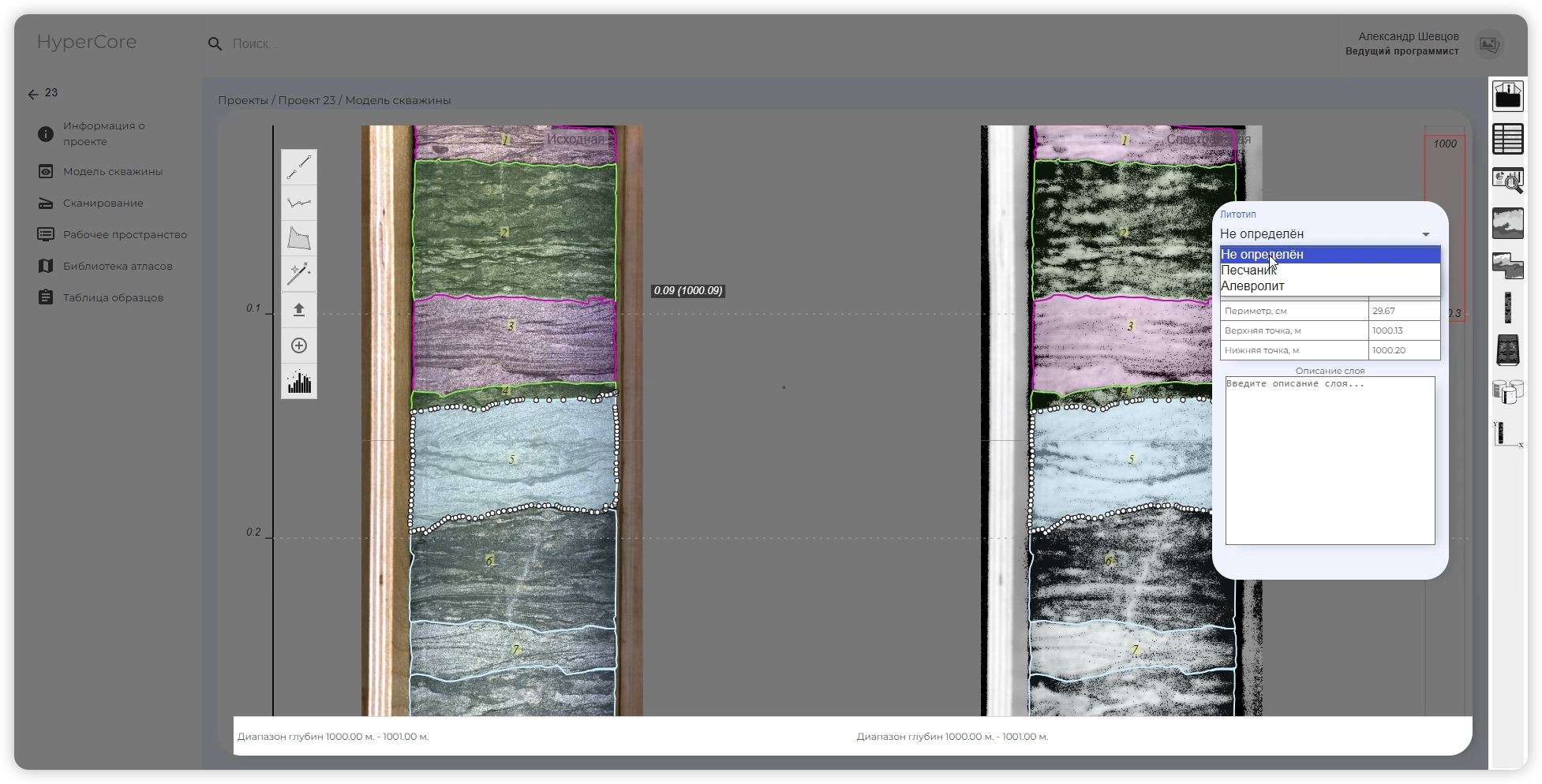Click the single core column icon

(x=1507, y=308)
